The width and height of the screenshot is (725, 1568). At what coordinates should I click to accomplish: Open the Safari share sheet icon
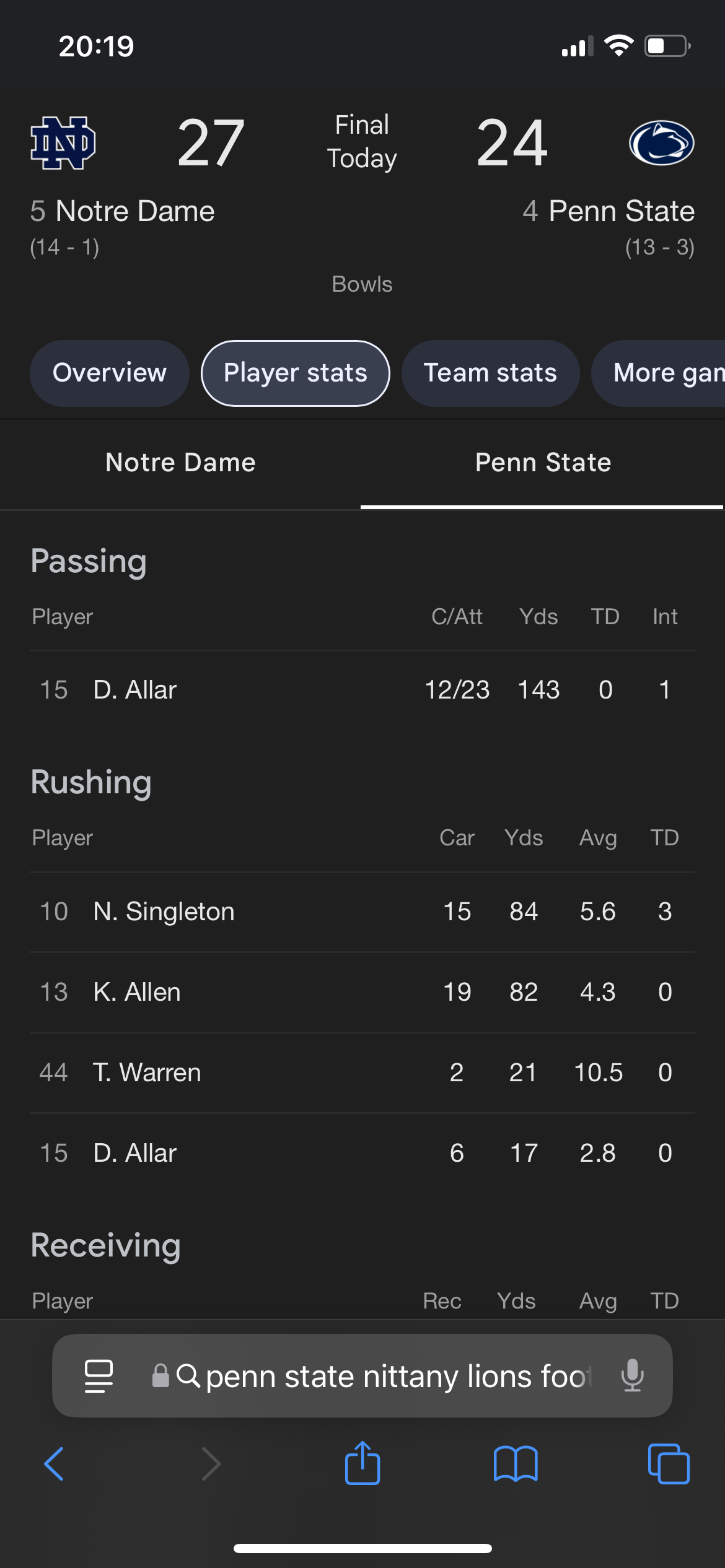(362, 1463)
